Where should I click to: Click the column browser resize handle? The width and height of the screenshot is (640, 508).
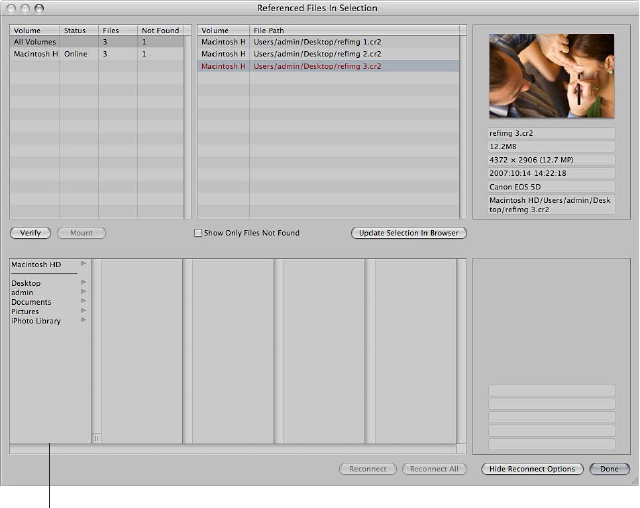point(96,439)
